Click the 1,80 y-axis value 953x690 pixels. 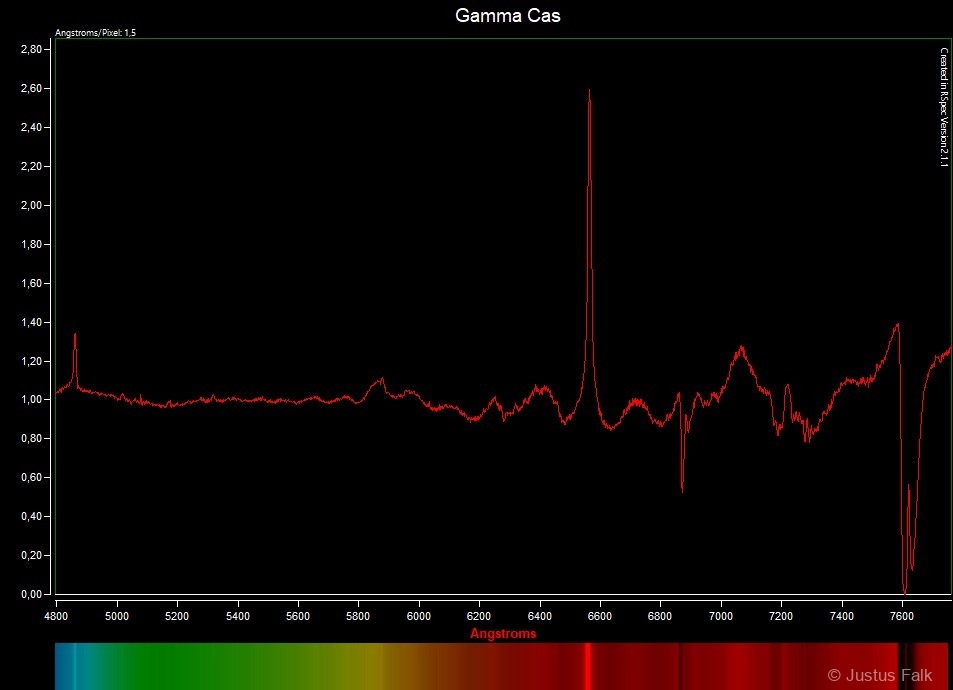[31, 244]
